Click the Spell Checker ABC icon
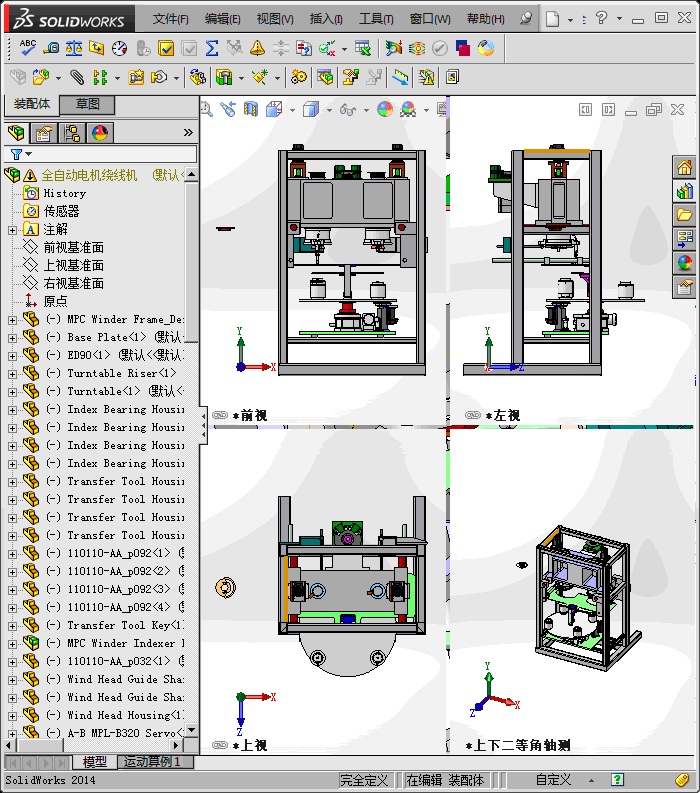Viewport: 700px width, 793px height. [x=27, y=48]
